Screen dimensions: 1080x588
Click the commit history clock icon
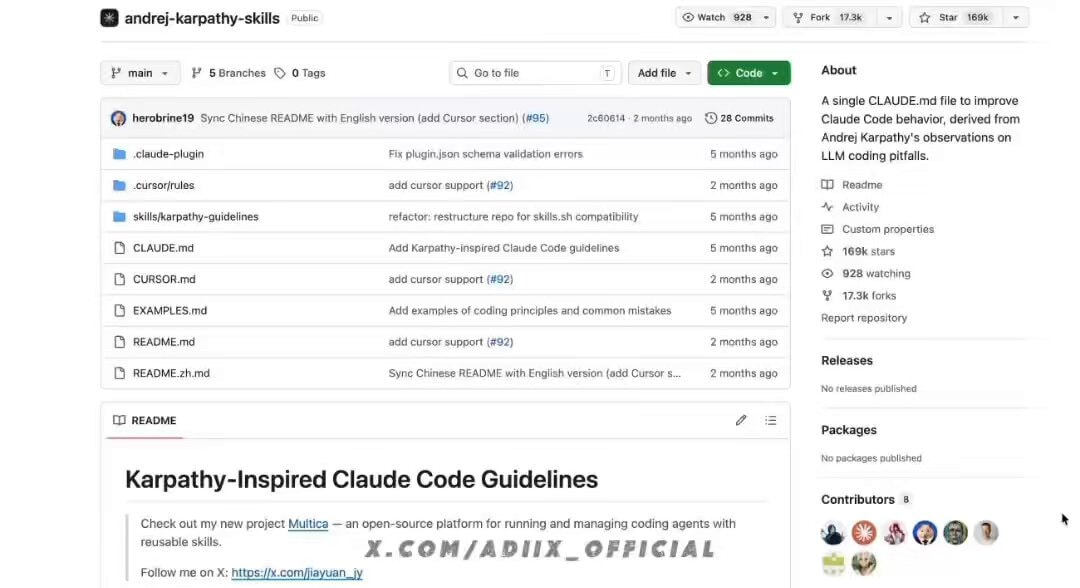tap(711, 118)
